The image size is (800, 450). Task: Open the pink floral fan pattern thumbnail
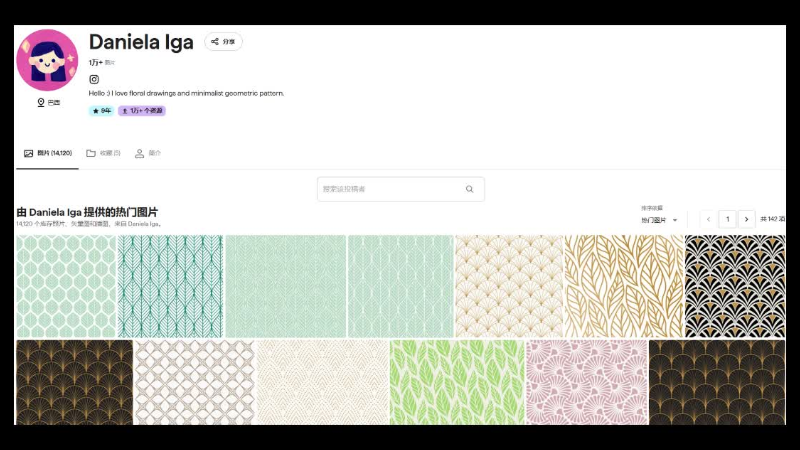point(587,383)
